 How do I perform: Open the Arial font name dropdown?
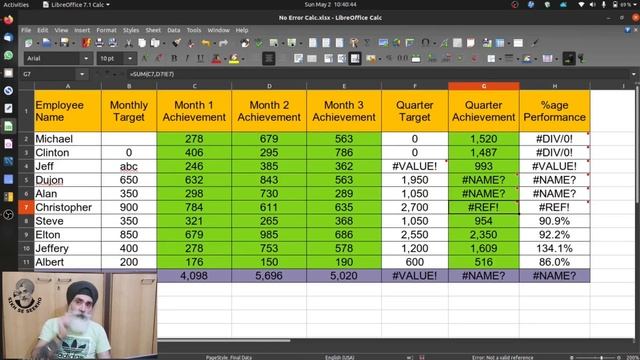tap(86, 59)
